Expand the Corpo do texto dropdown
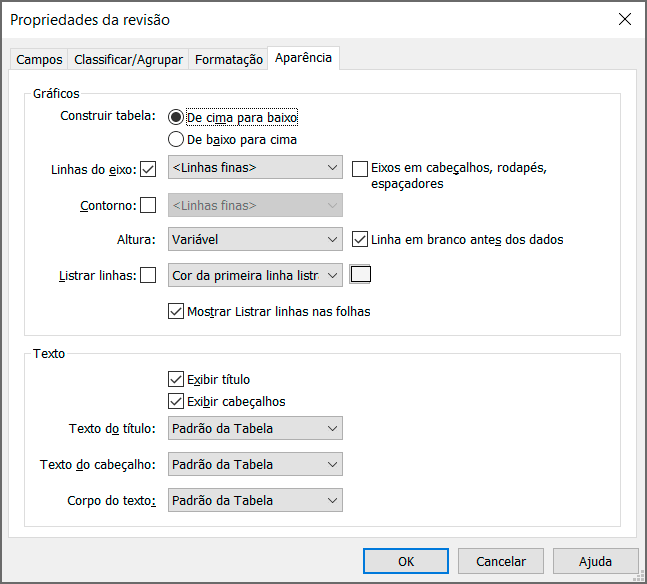 pyautogui.click(x=256, y=500)
